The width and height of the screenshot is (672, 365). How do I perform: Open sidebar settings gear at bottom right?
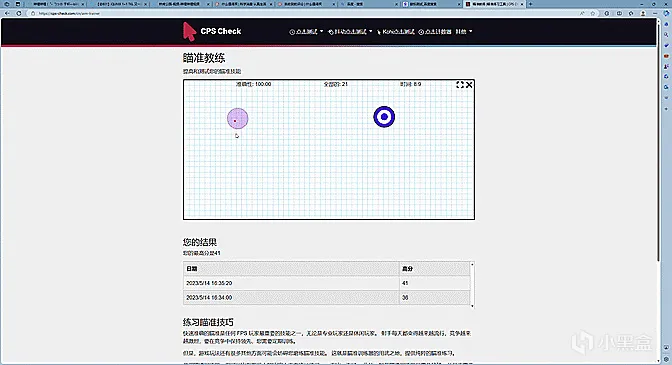point(666,359)
